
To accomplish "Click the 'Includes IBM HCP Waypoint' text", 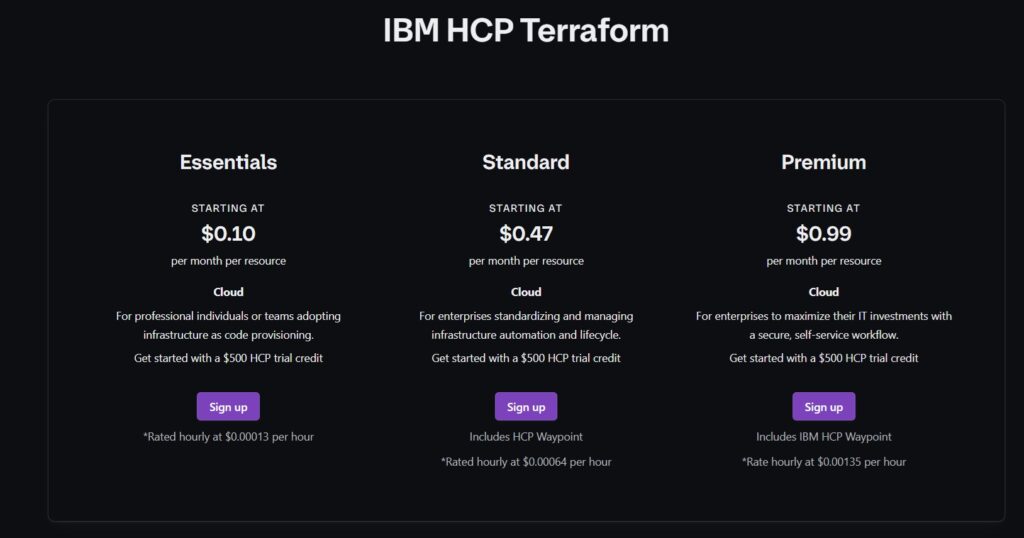I will [x=824, y=437].
